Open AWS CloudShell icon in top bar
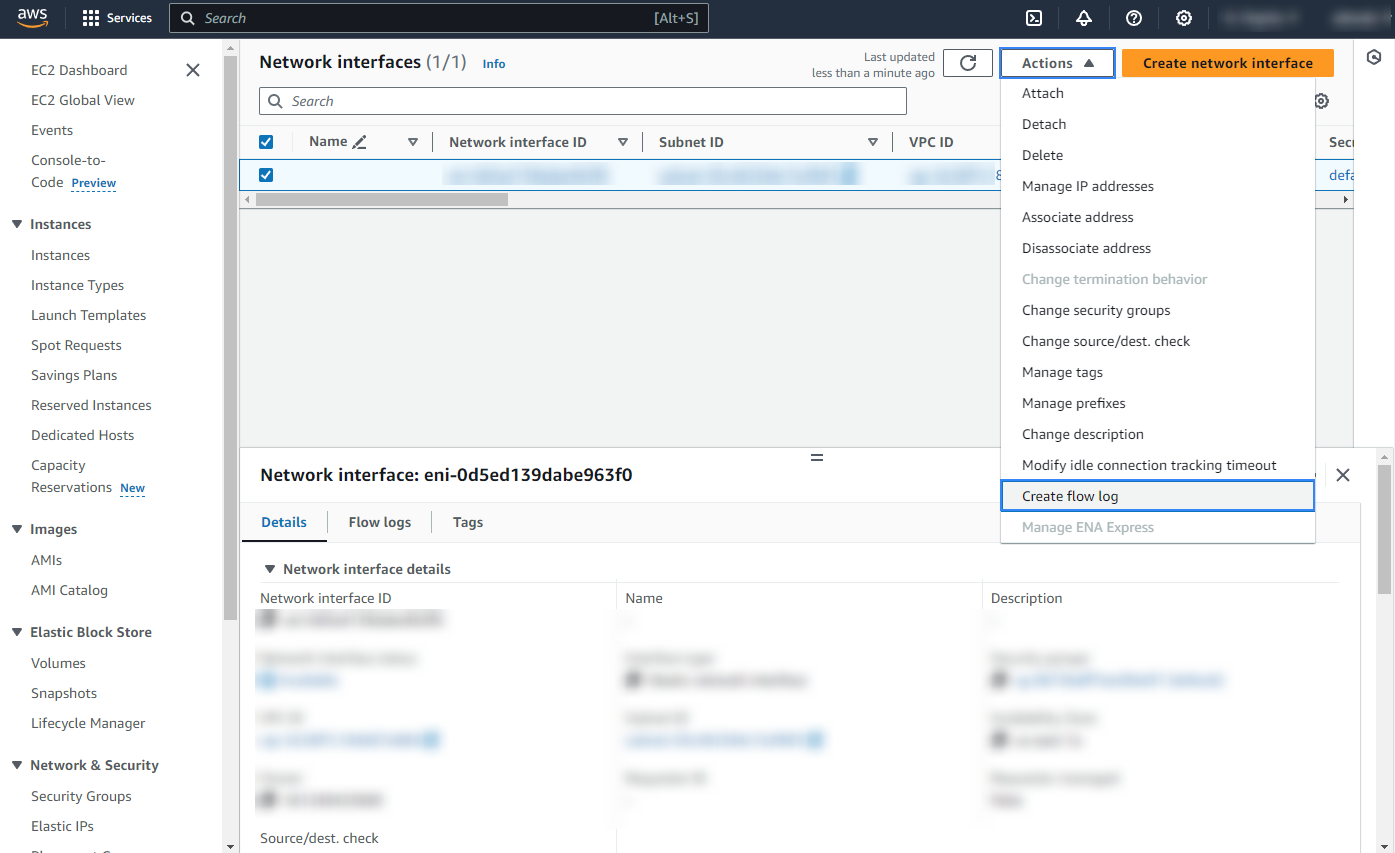Viewport: 1395px width, 853px height. click(1035, 18)
